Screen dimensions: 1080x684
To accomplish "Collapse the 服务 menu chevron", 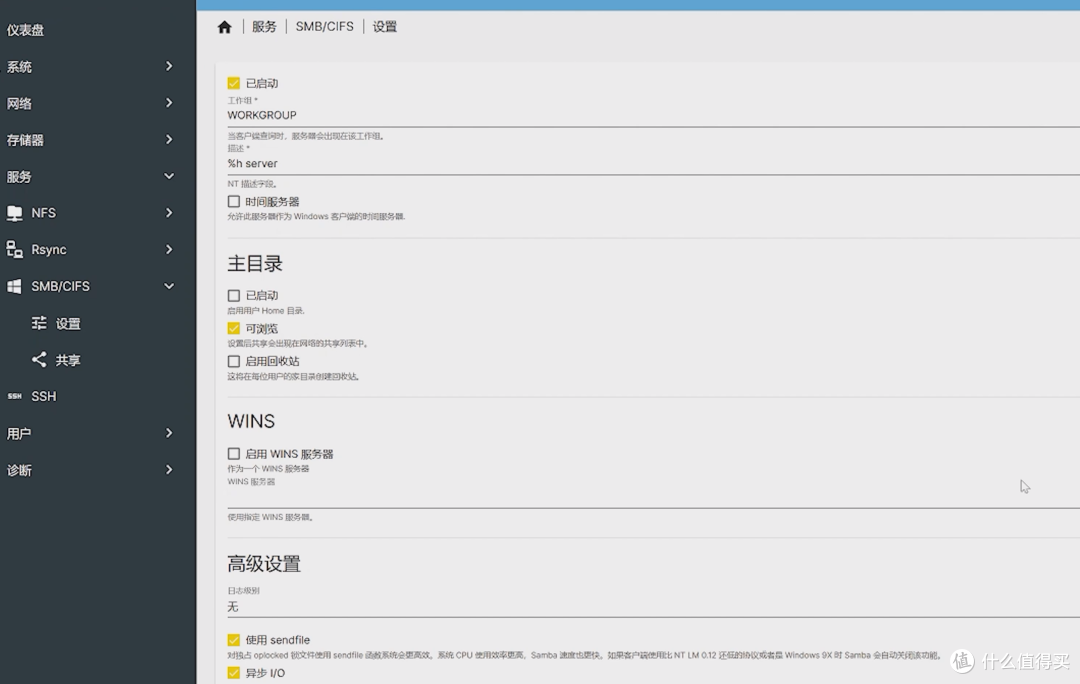I will pos(169,176).
